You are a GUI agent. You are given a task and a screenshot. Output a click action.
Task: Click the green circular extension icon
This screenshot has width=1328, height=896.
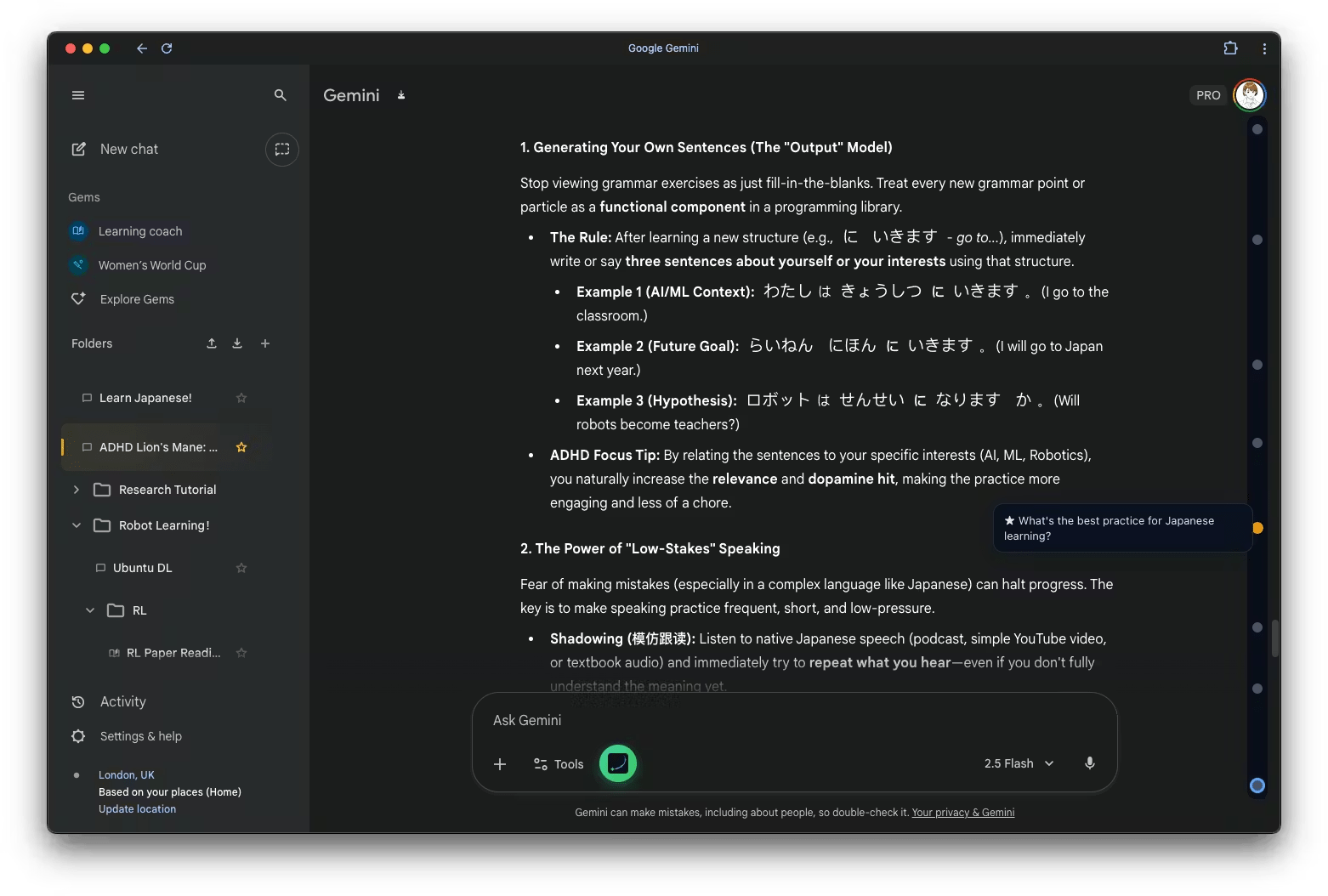tap(618, 763)
